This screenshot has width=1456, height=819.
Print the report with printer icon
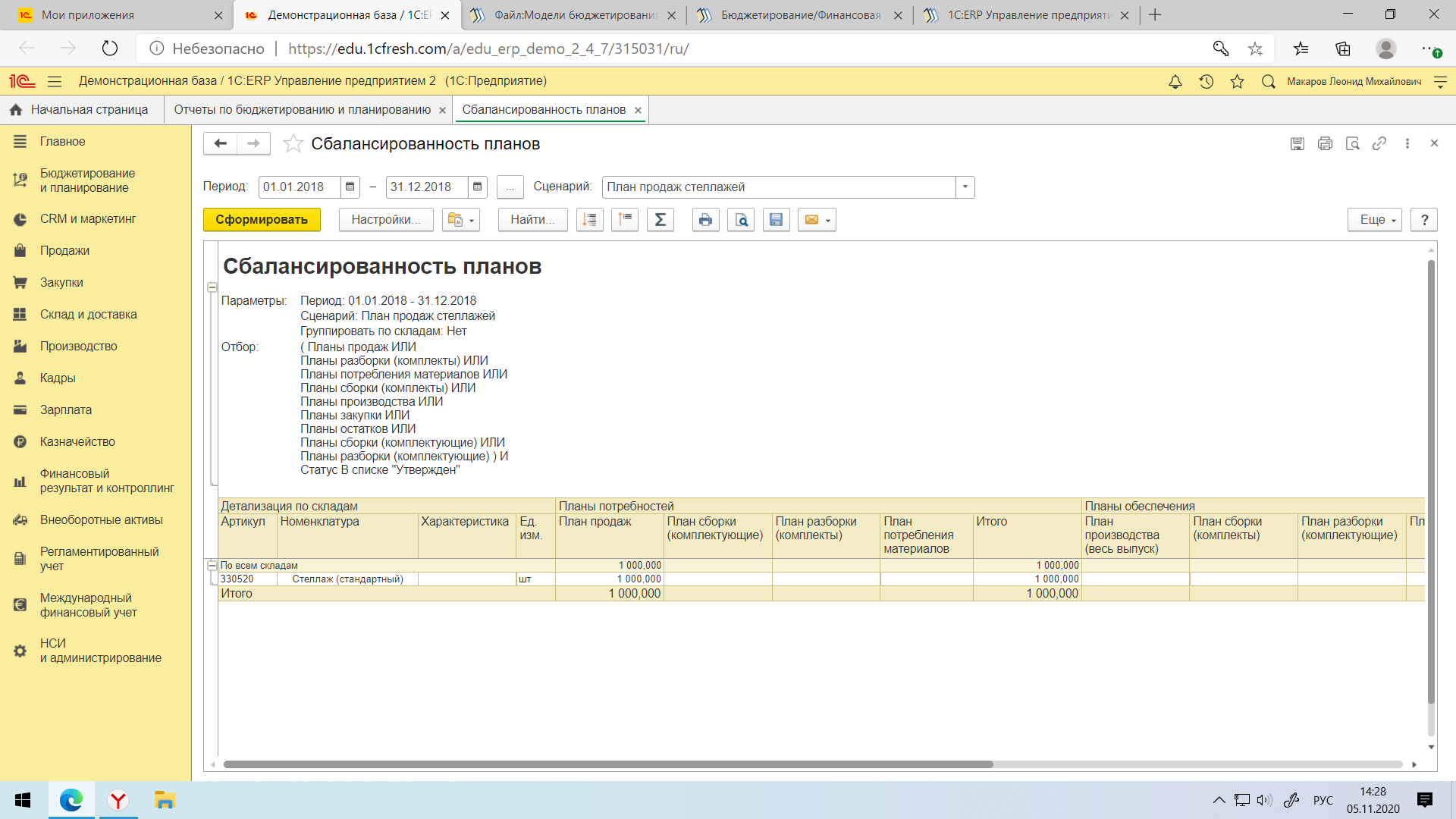[x=706, y=220]
